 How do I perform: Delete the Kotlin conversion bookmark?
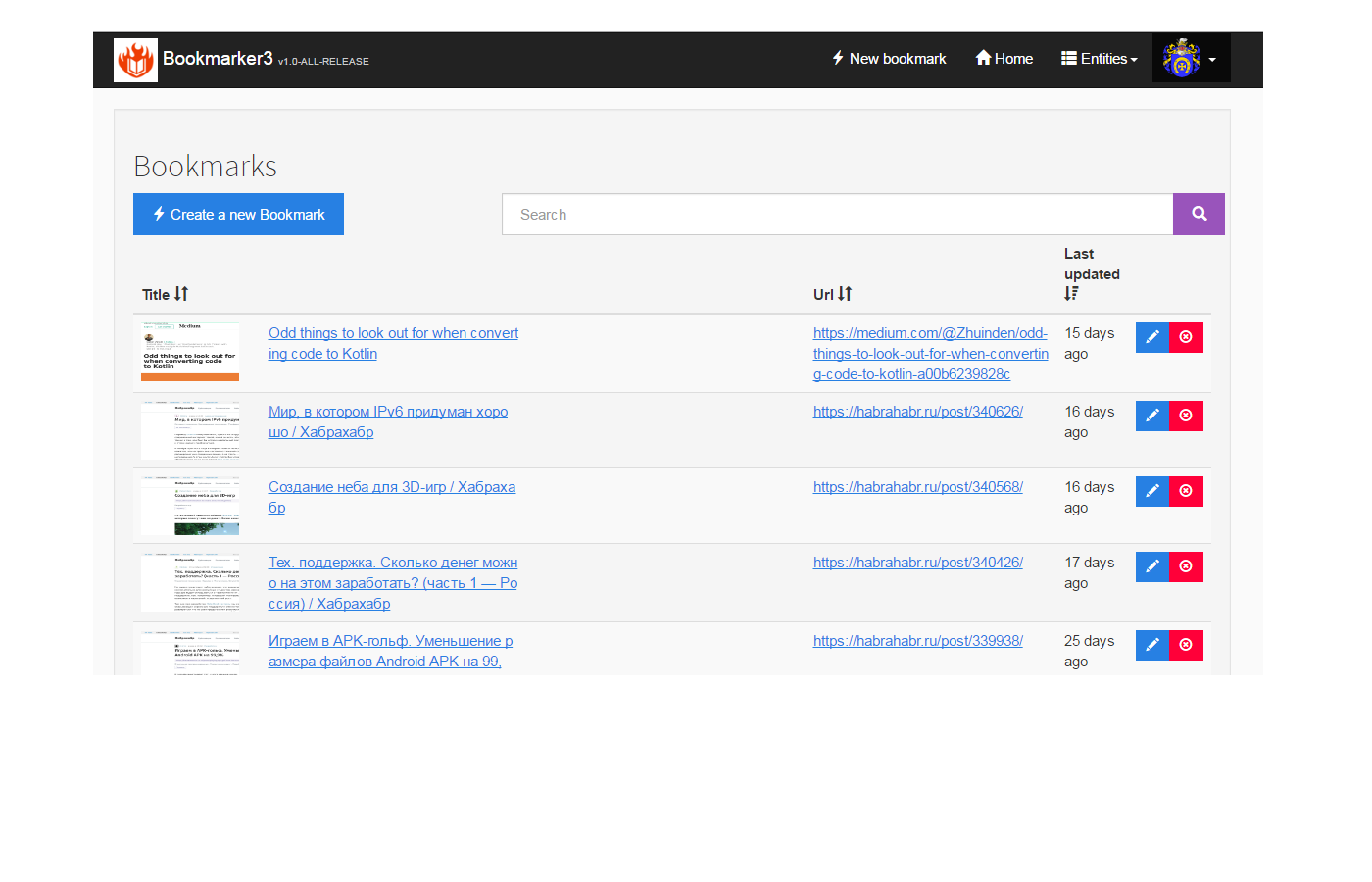1186,337
